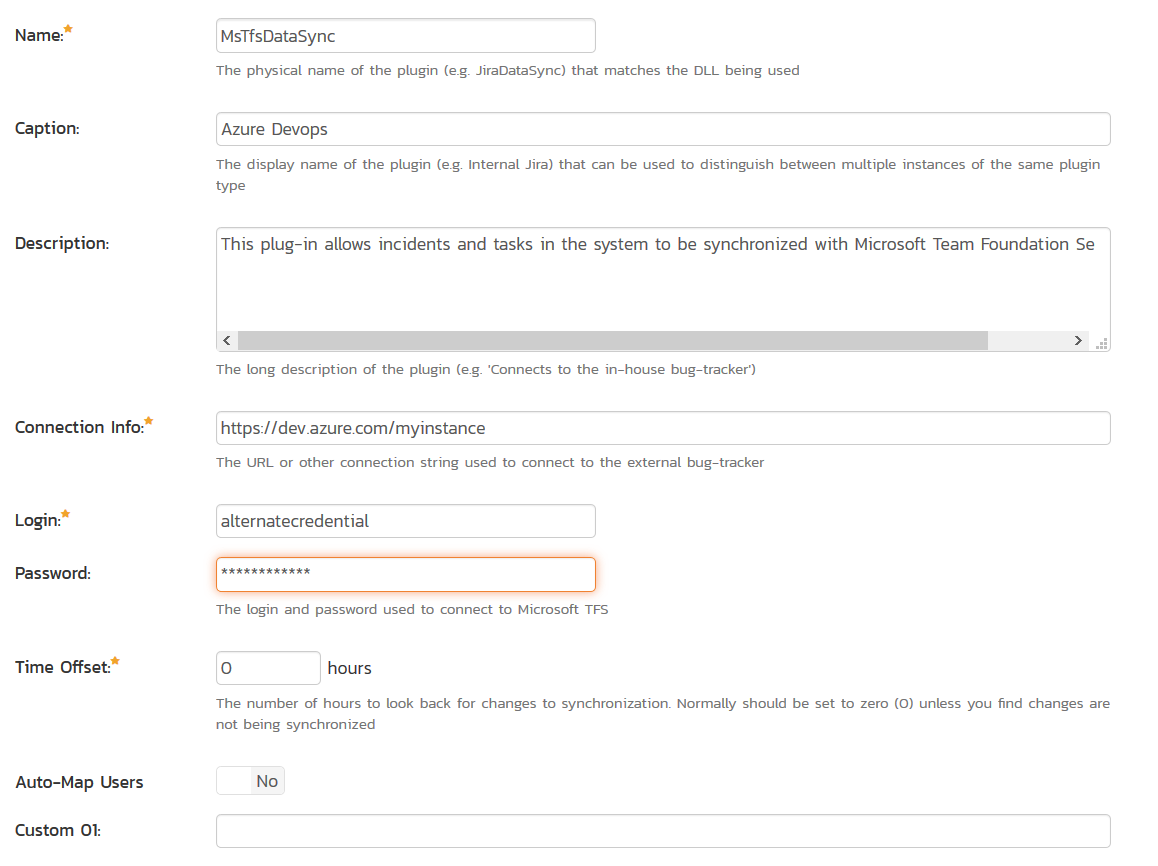Select the Connection Info URL field

point(662,428)
